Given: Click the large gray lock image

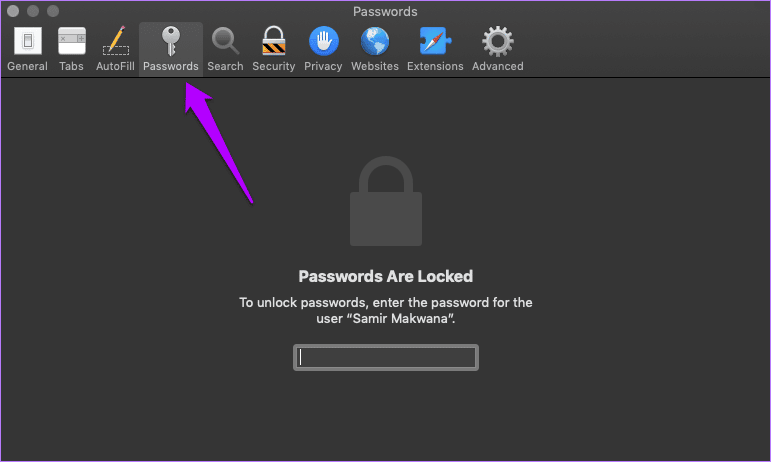Looking at the screenshot, I should 385,205.
